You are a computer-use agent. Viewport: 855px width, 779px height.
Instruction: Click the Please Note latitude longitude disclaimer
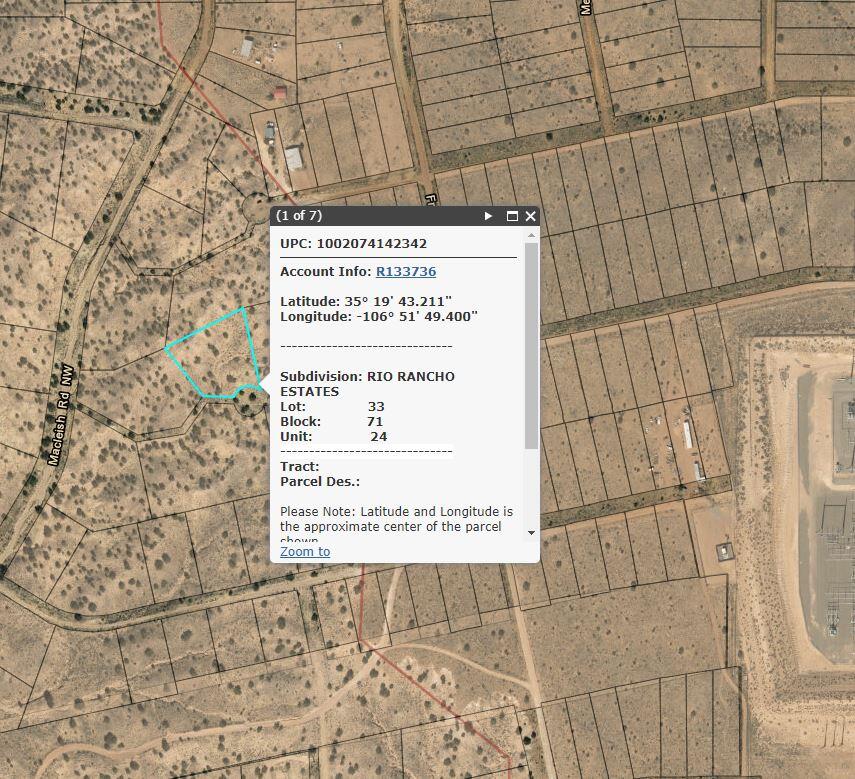(396, 526)
